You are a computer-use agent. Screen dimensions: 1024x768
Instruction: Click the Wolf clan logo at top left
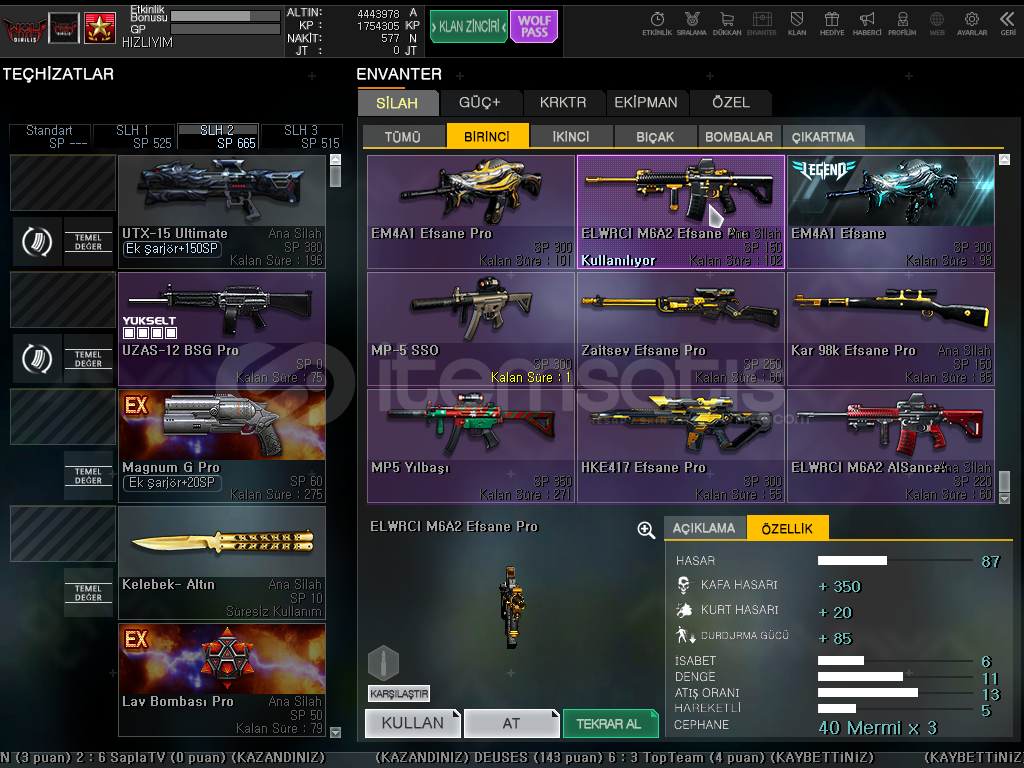tap(24, 29)
